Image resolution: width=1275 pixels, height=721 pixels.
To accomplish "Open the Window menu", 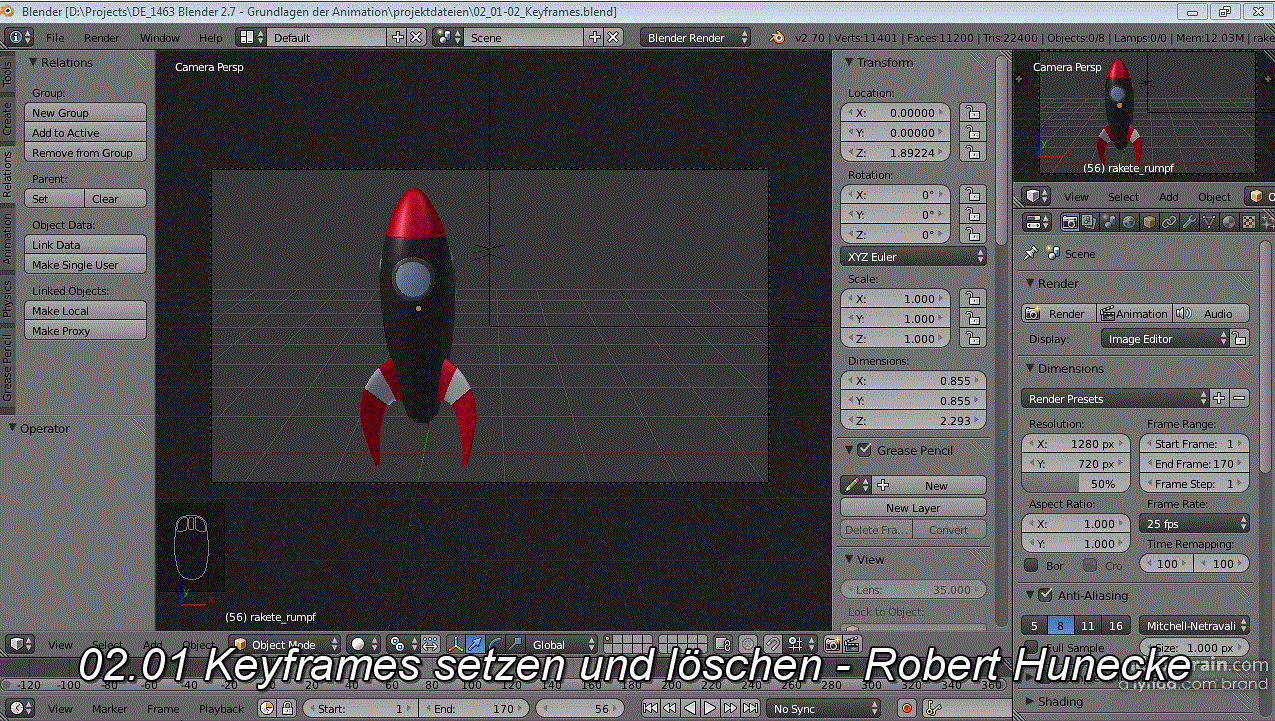I will 159,37.
